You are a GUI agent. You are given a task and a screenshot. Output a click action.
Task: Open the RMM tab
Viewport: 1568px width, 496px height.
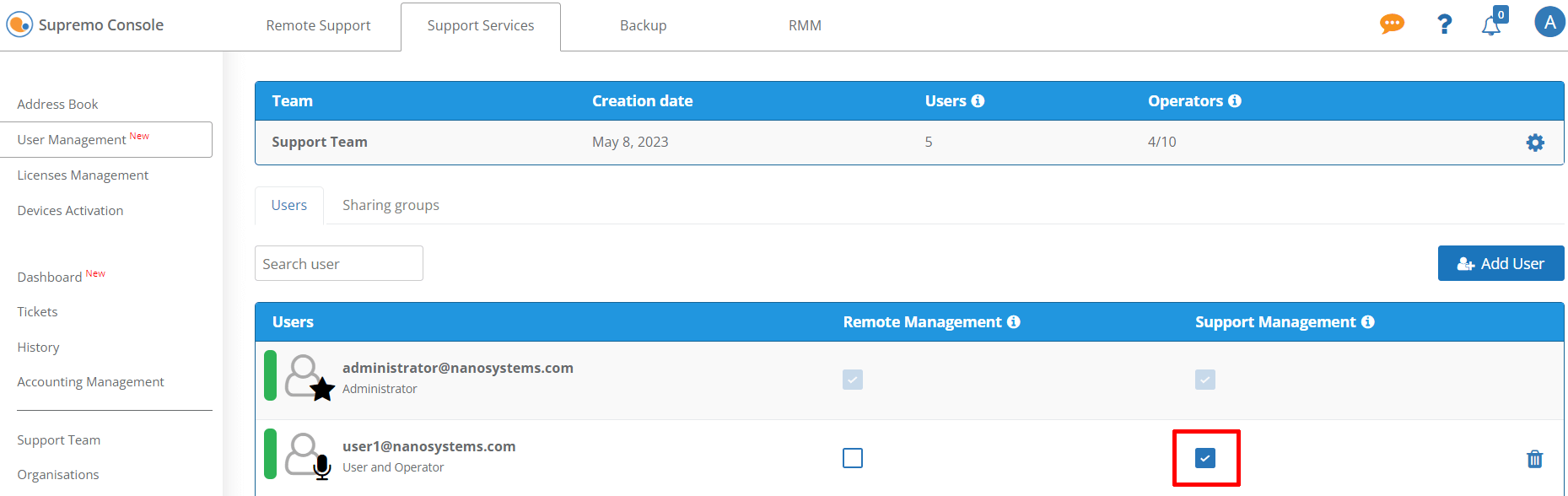805,25
